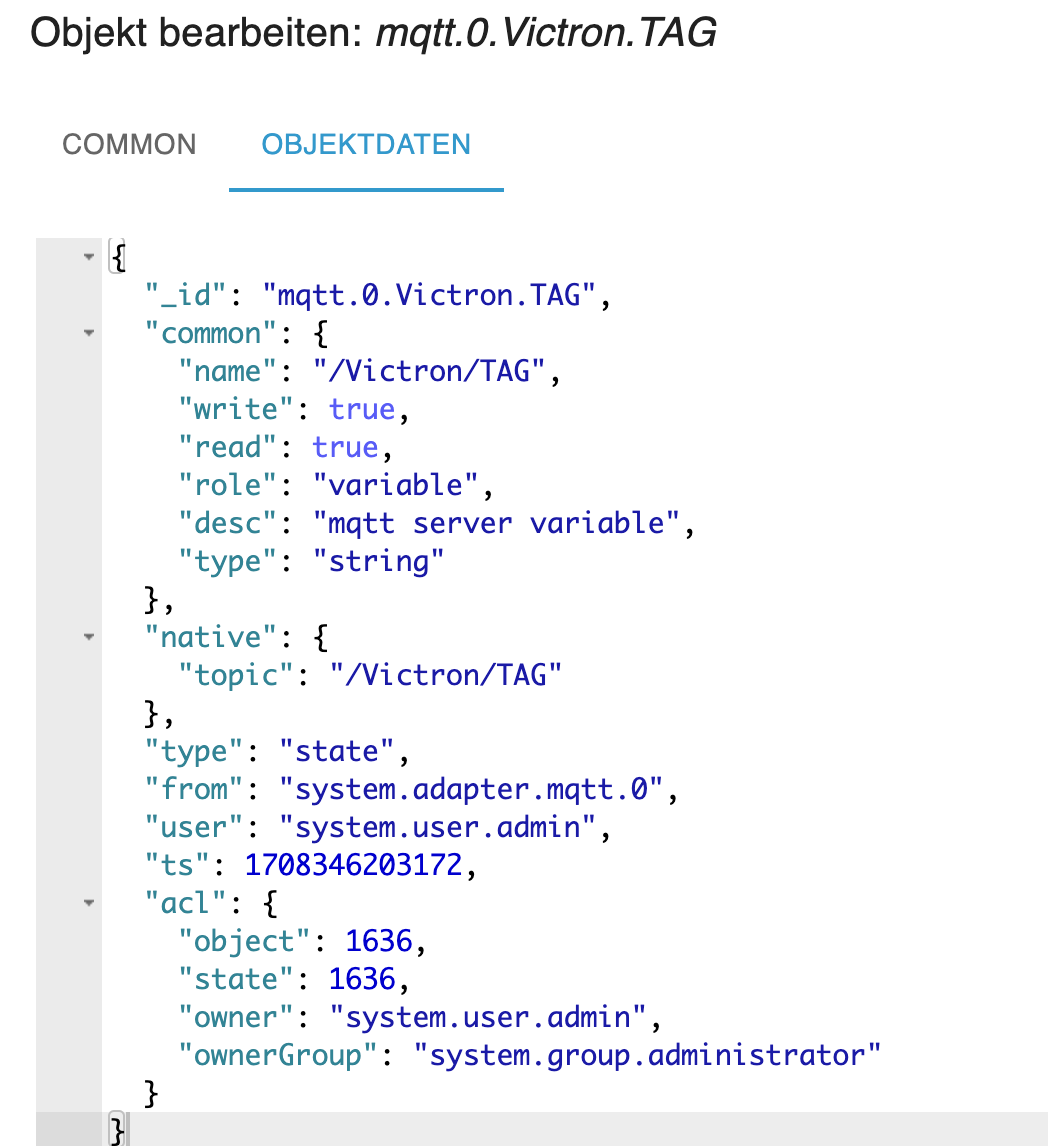Click the "state" type value
The width and height of the screenshot is (1048, 1146).
(337, 751)
